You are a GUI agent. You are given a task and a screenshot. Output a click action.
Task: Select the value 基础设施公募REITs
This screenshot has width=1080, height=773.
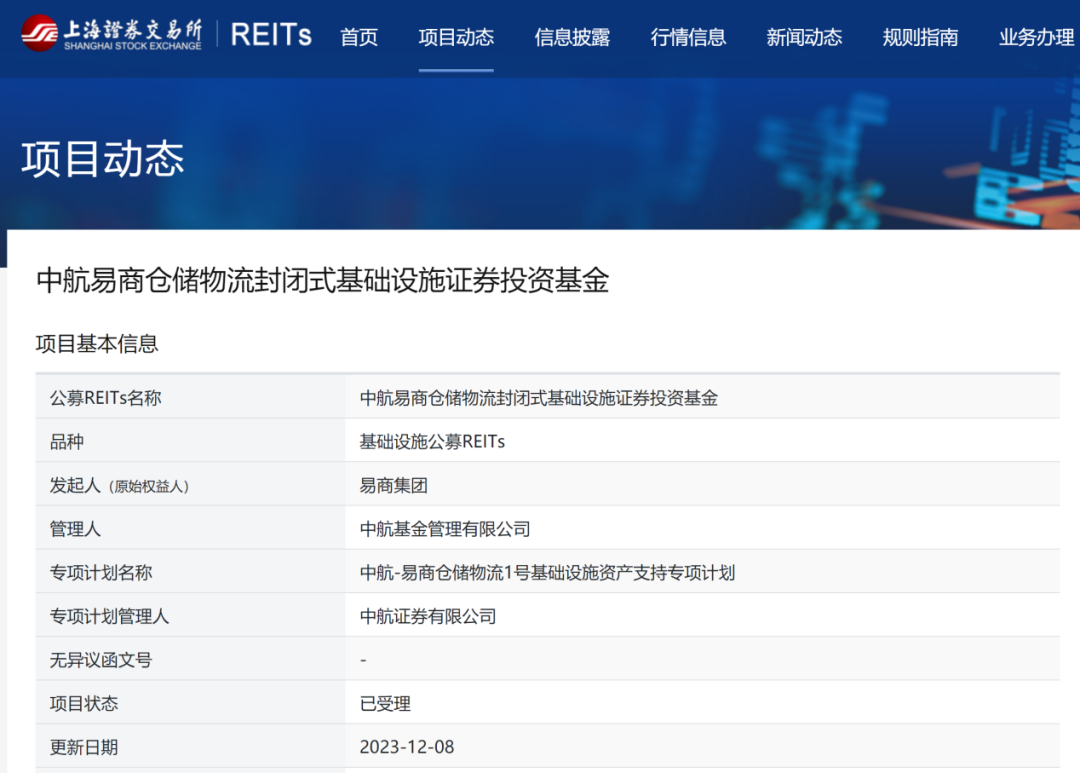click(x=432, y=442)
